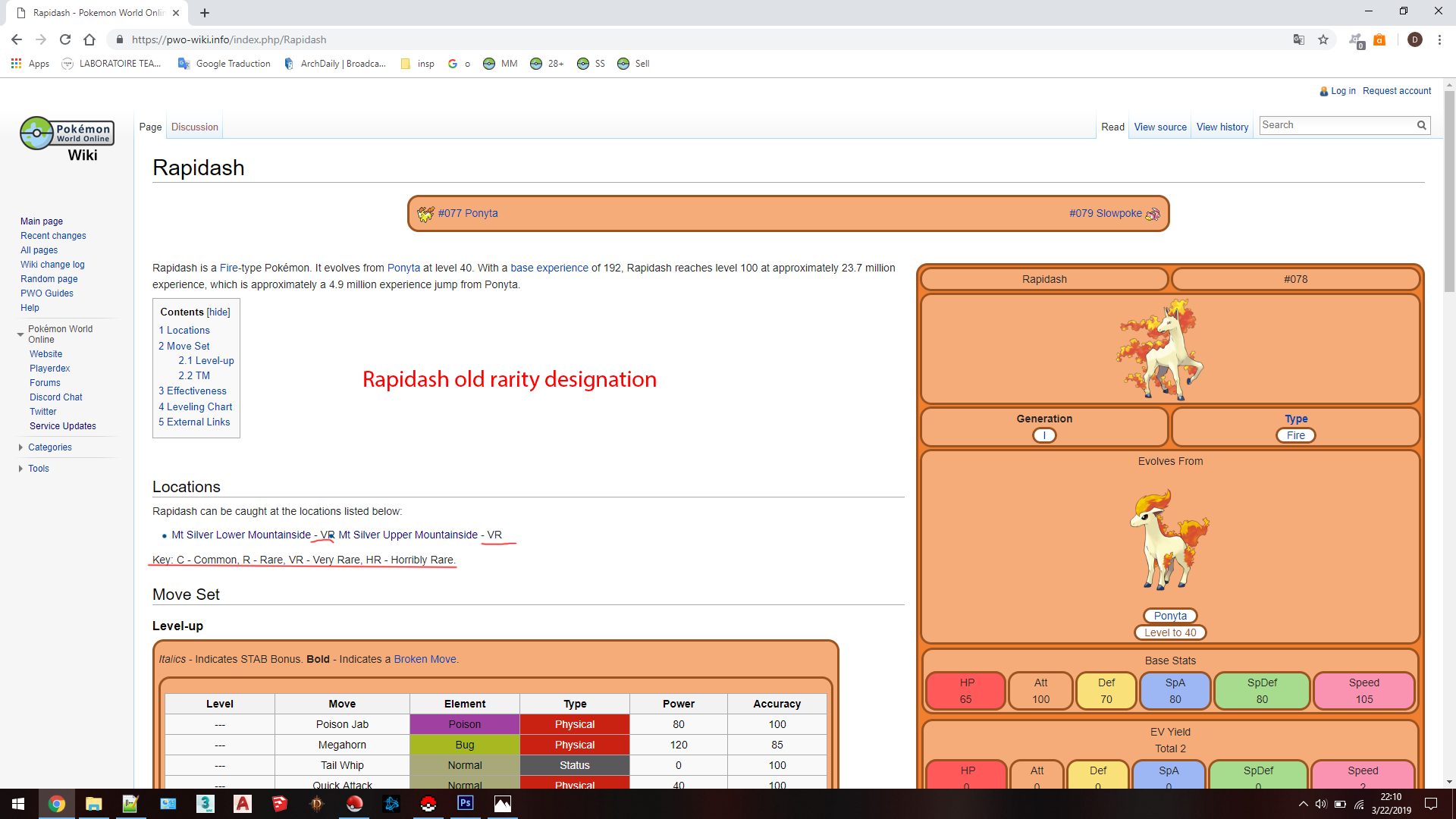Expand the Tools sidebar section
Viewport: 1456px width, 819px height.
pos(20,469)
